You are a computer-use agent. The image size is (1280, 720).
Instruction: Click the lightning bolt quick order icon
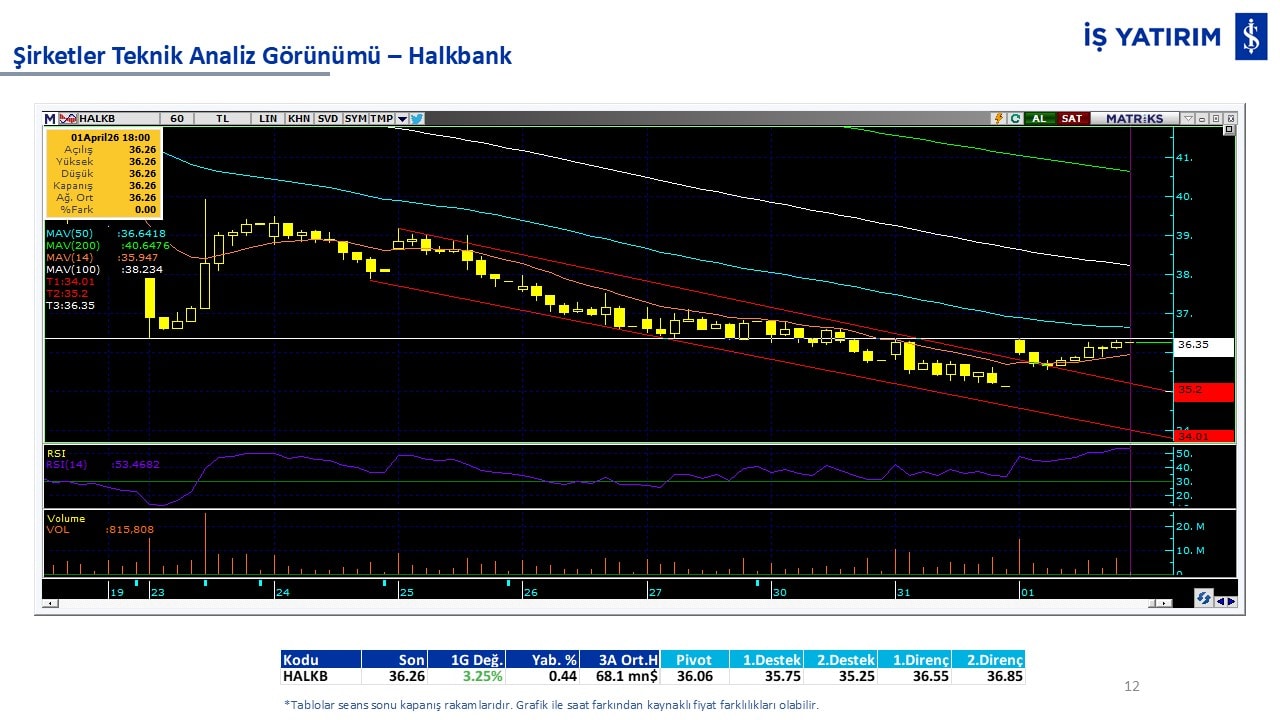[998, 118]
